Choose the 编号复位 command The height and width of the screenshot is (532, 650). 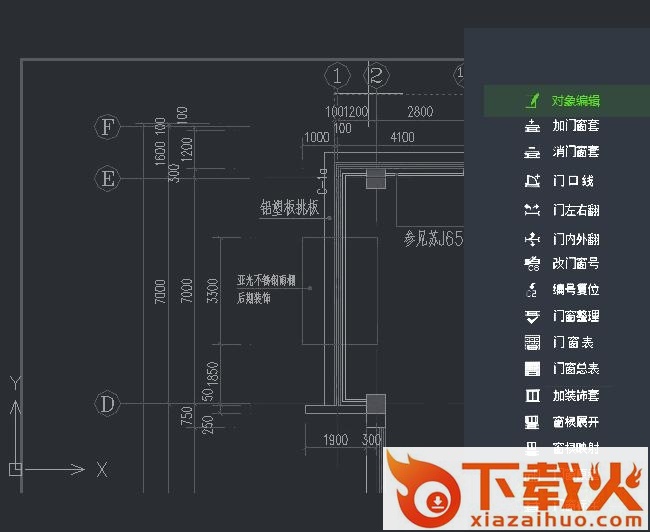pyautogui.click(x=575, y=289)
